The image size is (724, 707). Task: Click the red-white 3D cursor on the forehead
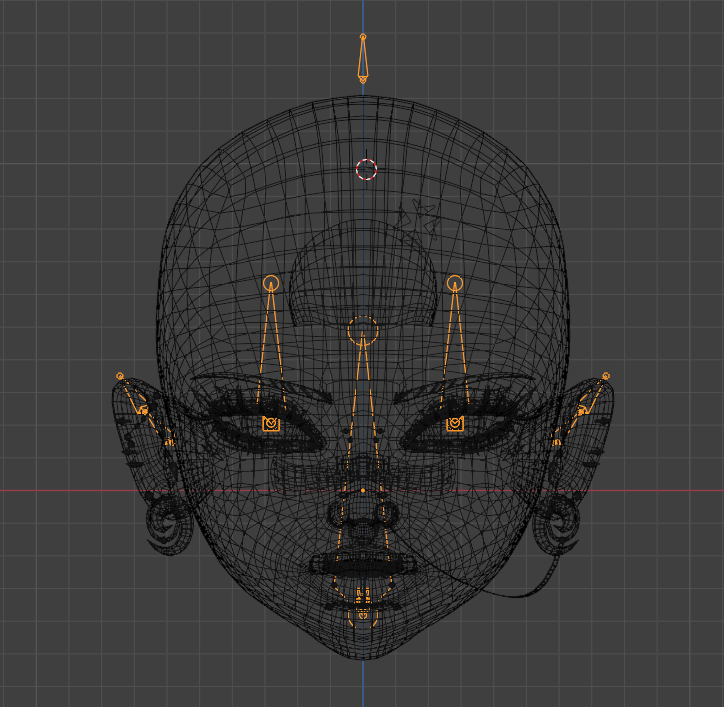[367, 169]
